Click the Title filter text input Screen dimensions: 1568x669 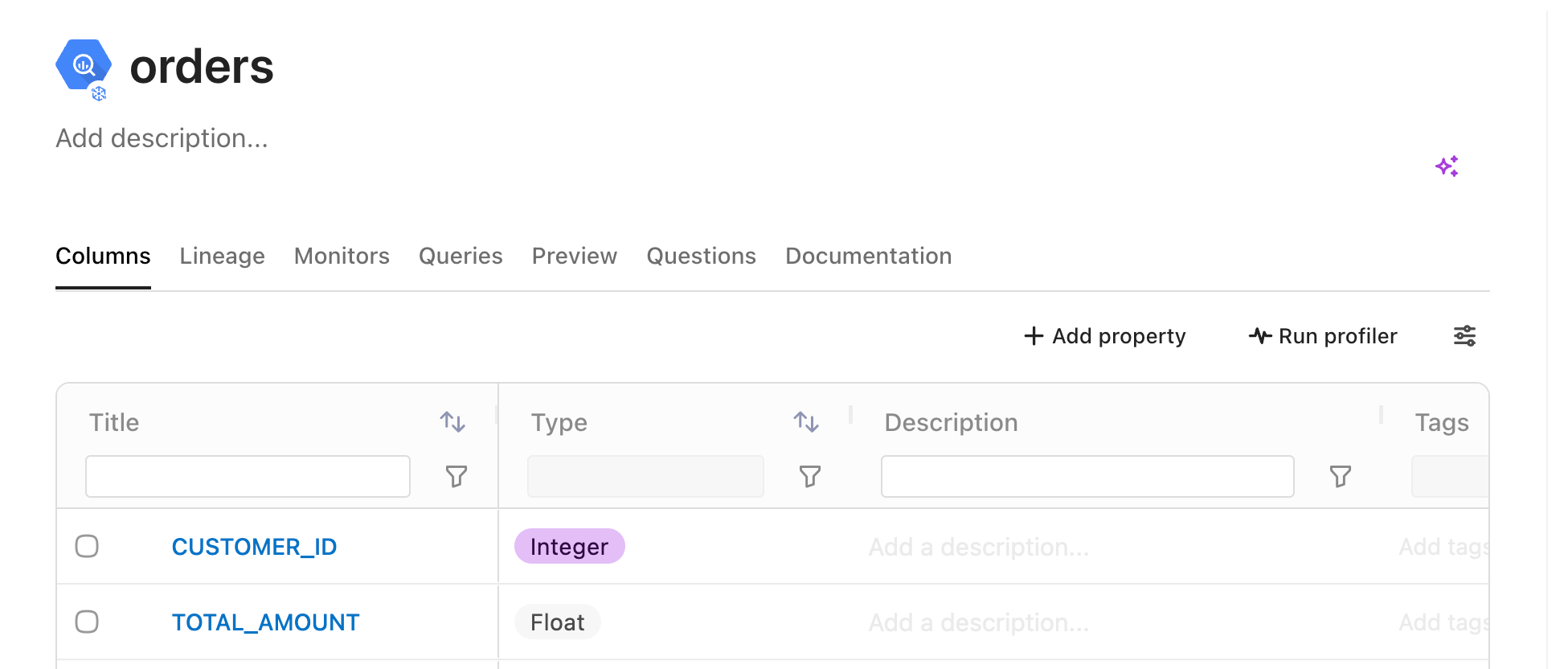pyautogui.click(x=248, y=477)
